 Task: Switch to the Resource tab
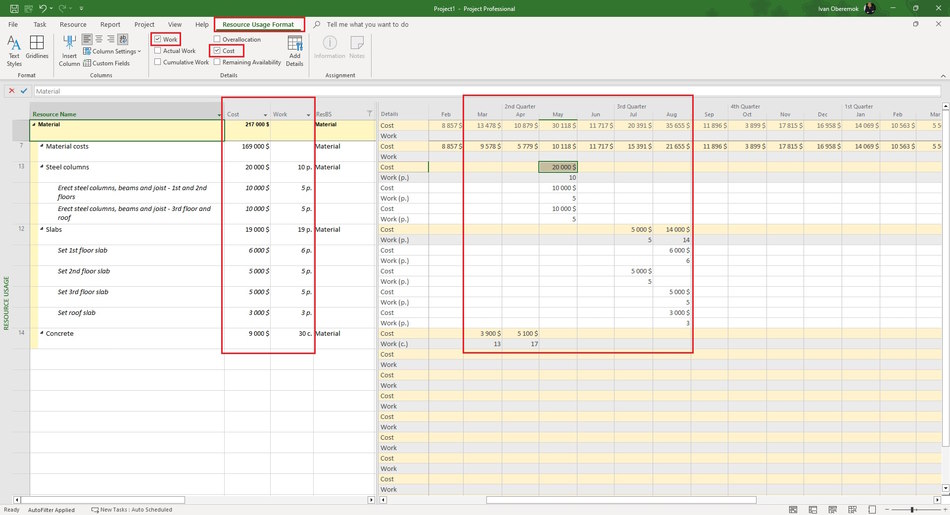click(73, 25)
